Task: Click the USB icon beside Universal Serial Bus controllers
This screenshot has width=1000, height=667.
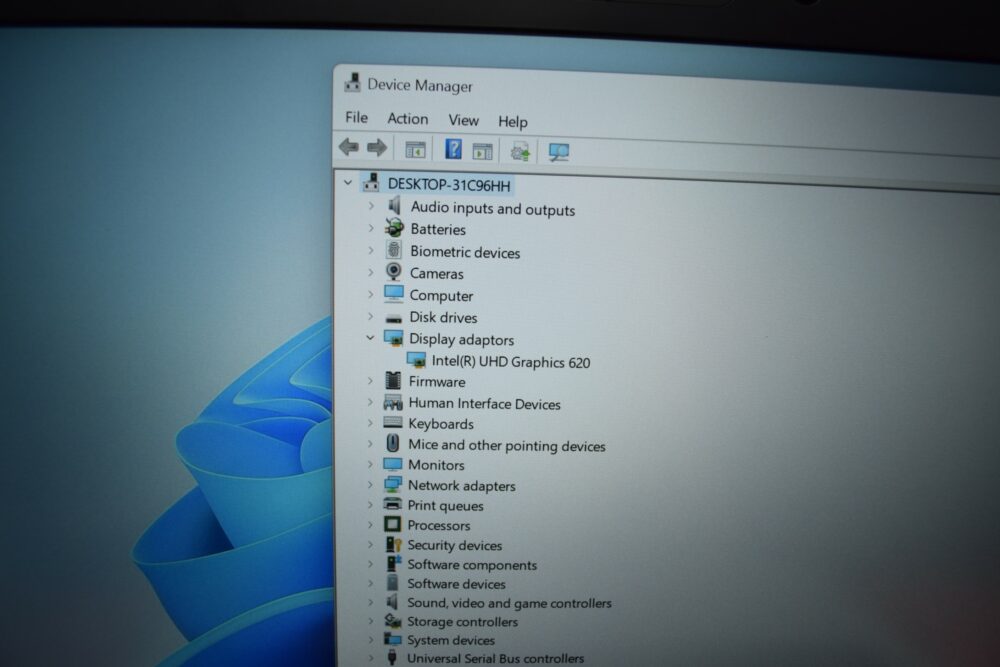Action: tap(392, 656)
